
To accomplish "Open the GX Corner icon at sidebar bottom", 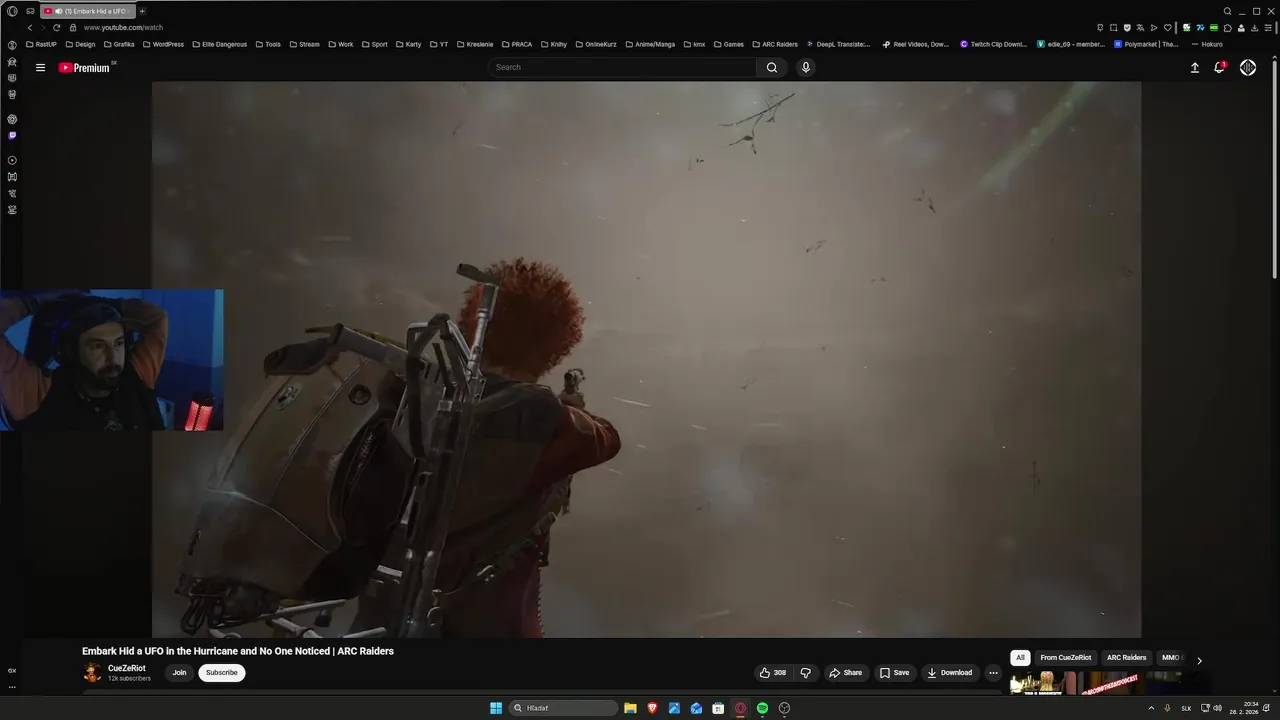I will (x=12, y=671).
